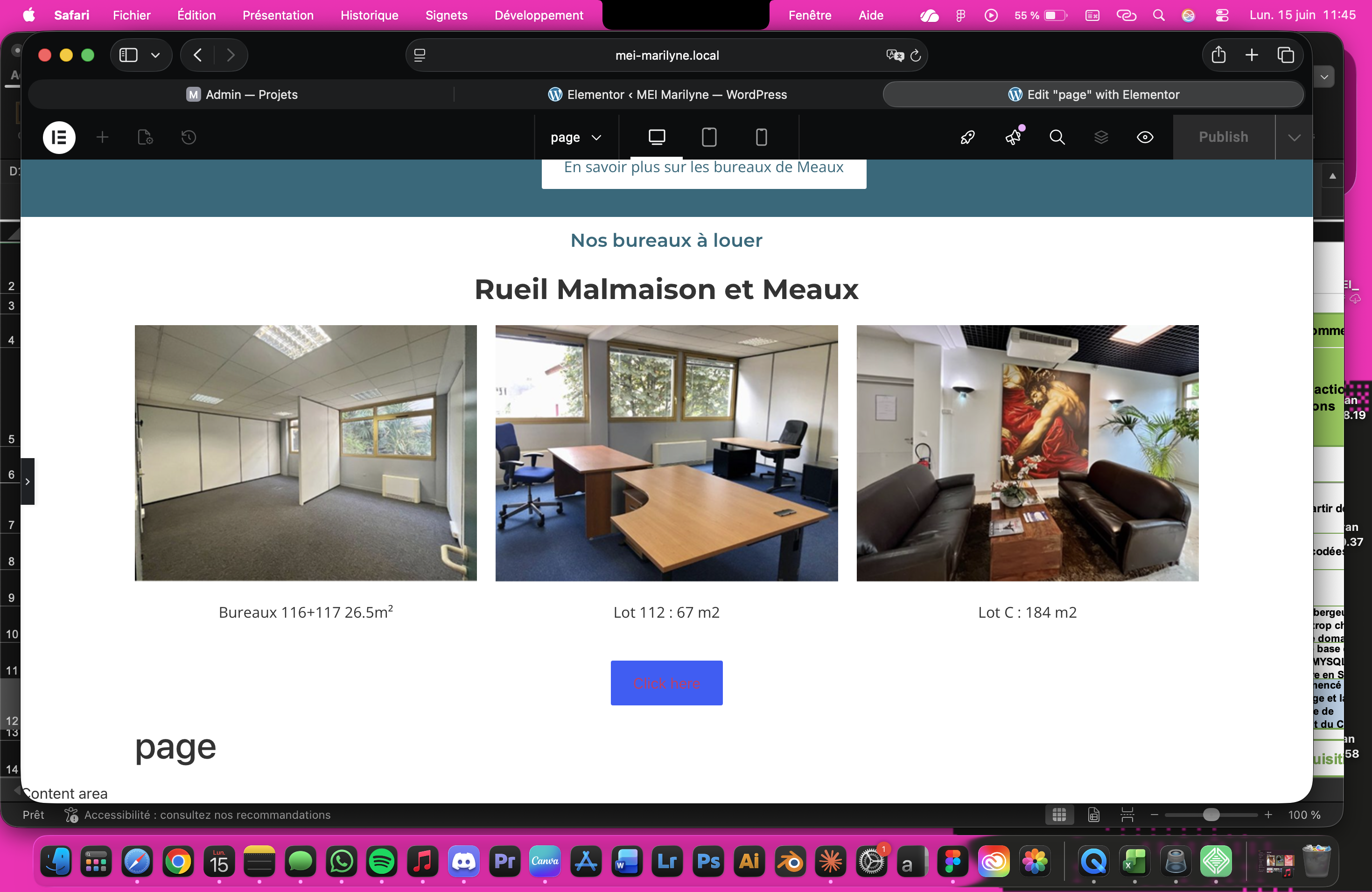Select the Lot 112 : 67 m2 caption
The image size is (1372, 892).
pos(666,612)
